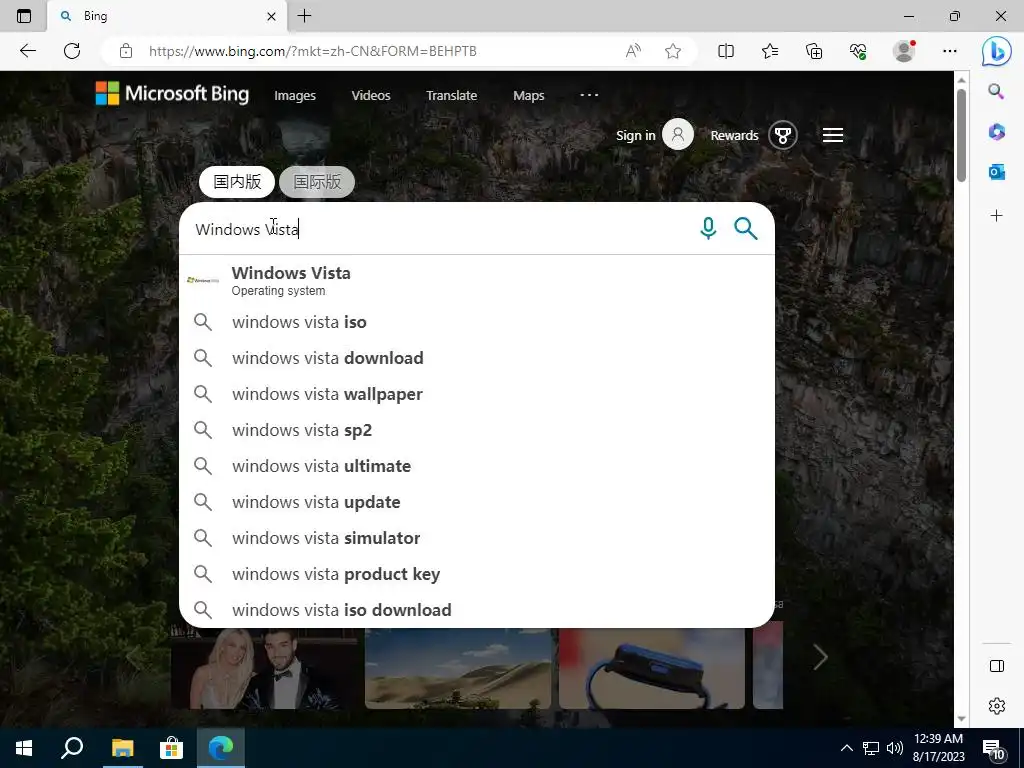Open Images in Bing navigation
This screenshot has height=768, width=1024.
[x=295, y=96]
